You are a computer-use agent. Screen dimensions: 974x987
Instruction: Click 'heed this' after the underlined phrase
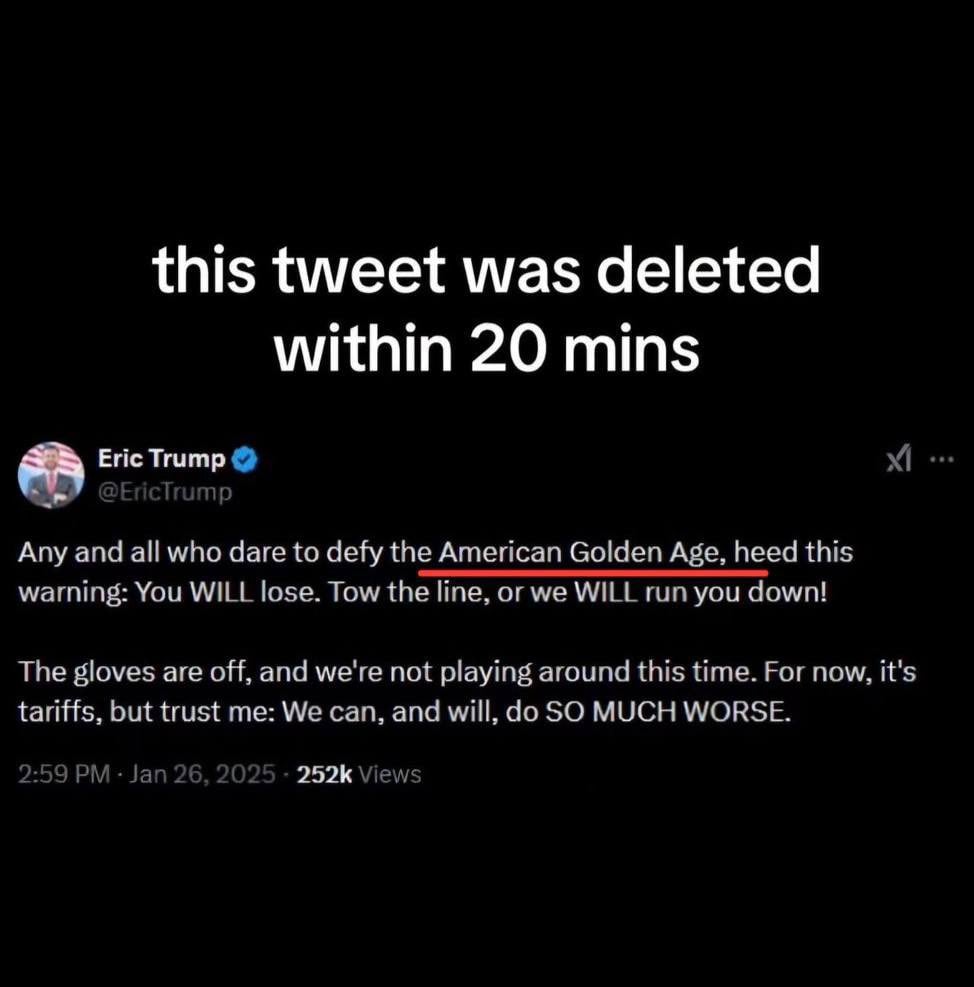pyautogui.click(x=793, y=553)
